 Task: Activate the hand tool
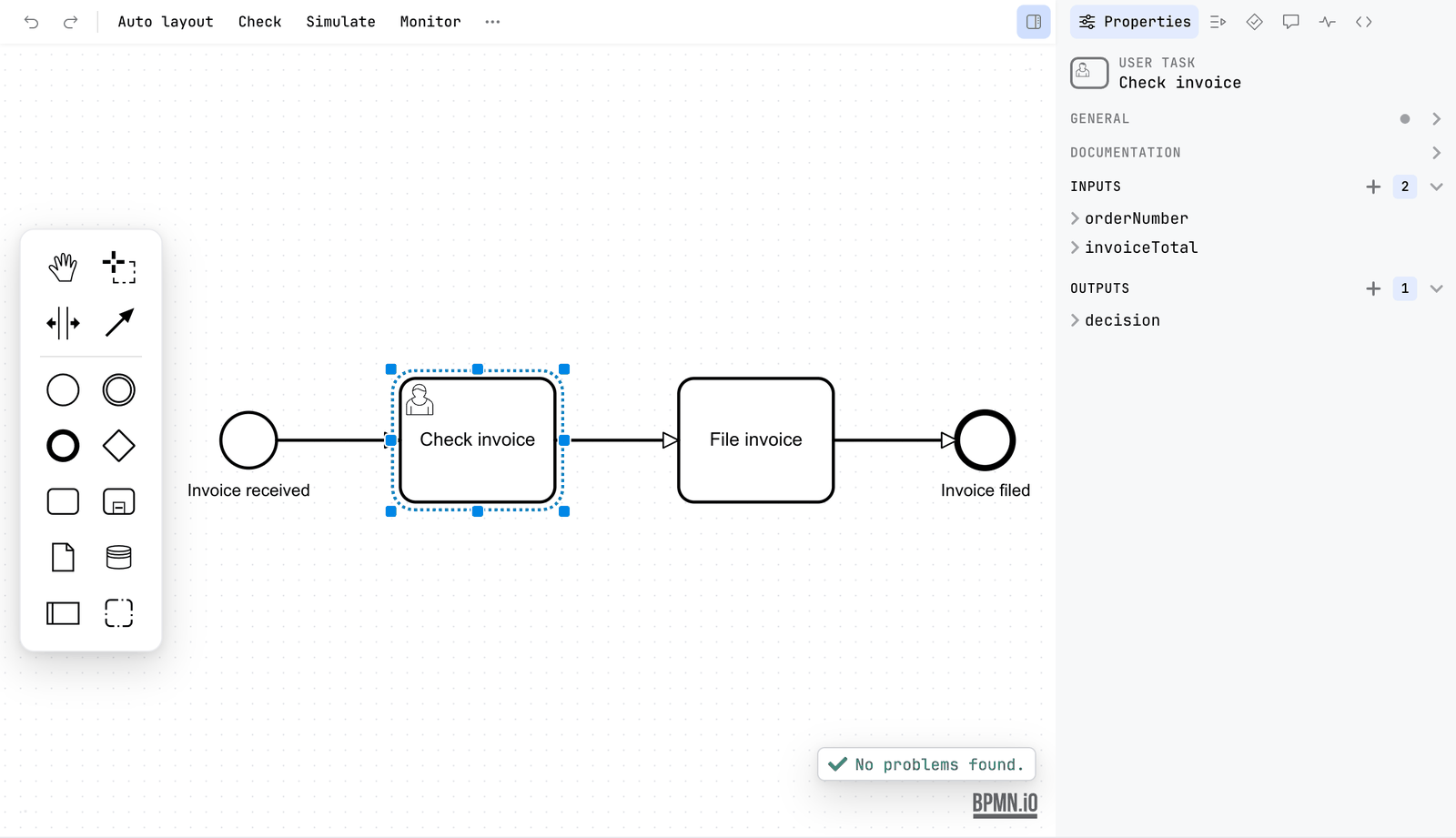63,268
